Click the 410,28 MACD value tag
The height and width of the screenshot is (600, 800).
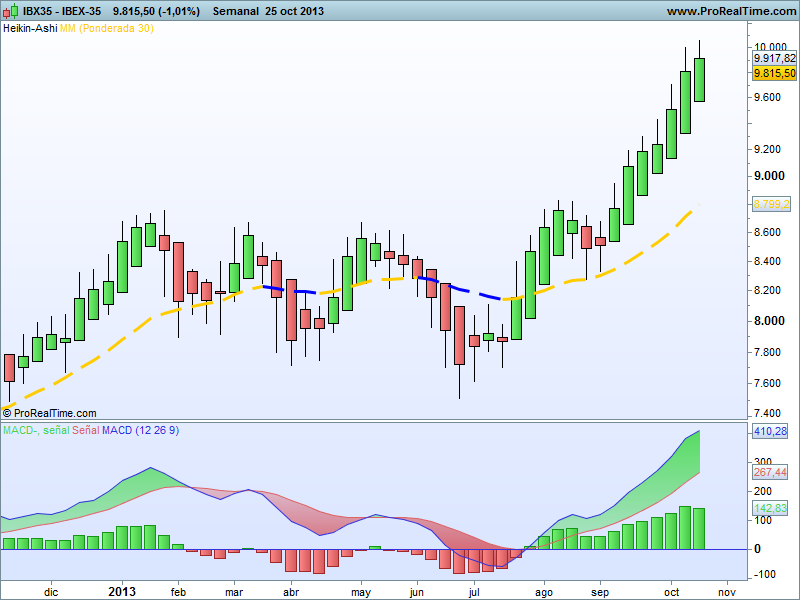tap(772, 432)
